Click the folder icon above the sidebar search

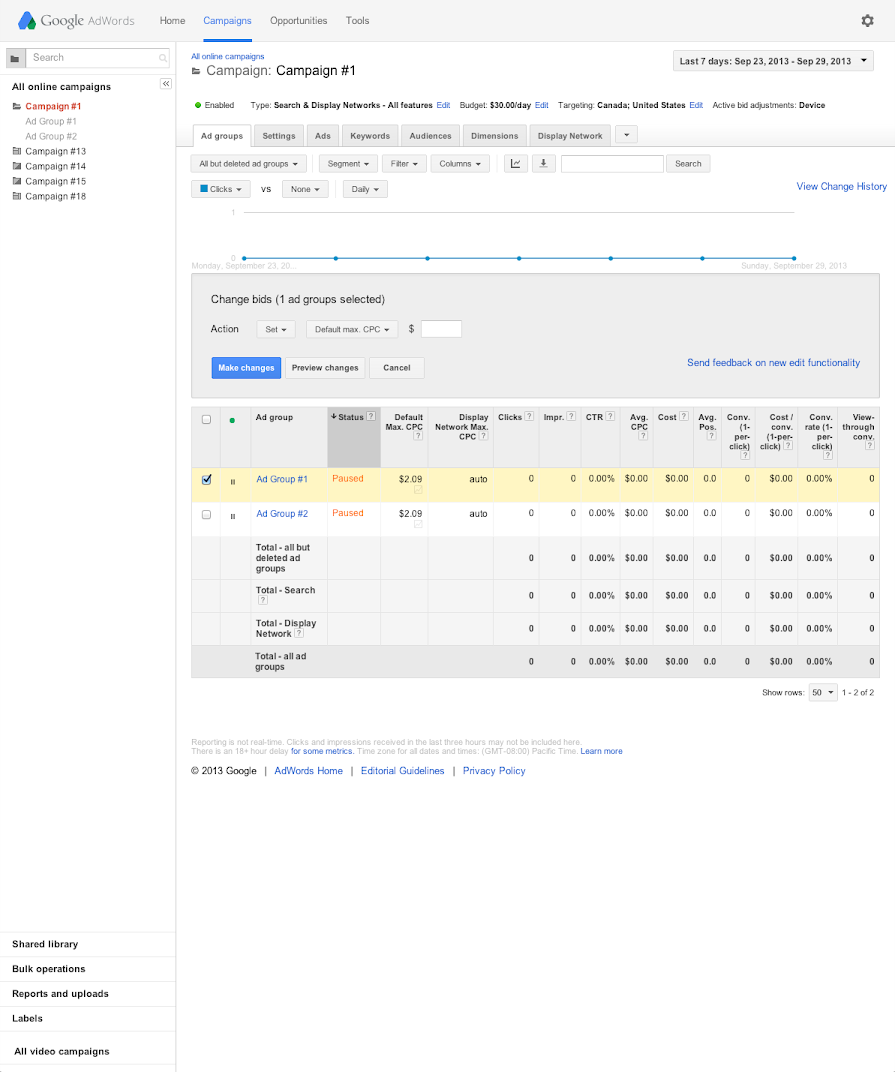click(x=14, y=58)
